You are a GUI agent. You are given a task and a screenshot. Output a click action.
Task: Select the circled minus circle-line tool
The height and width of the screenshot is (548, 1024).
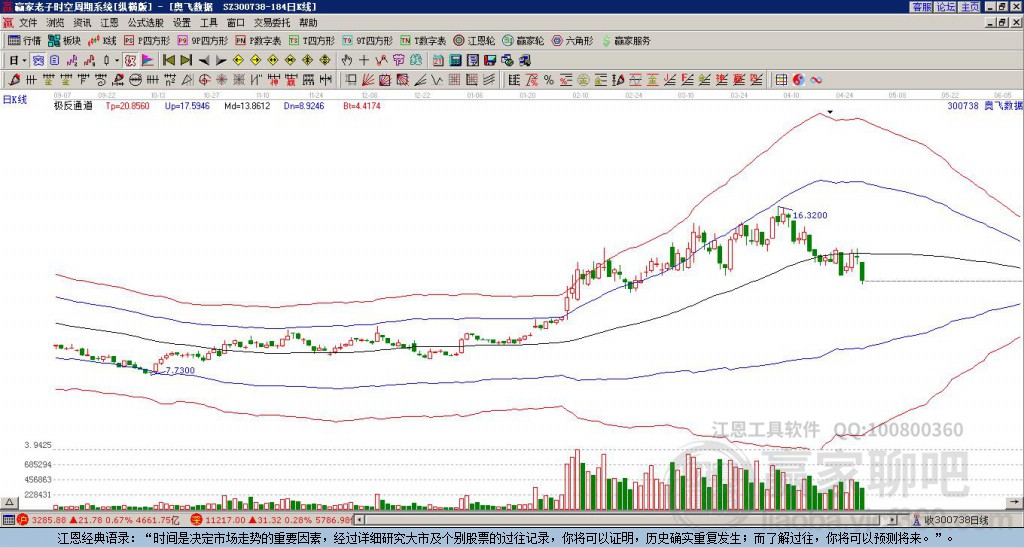135,80
